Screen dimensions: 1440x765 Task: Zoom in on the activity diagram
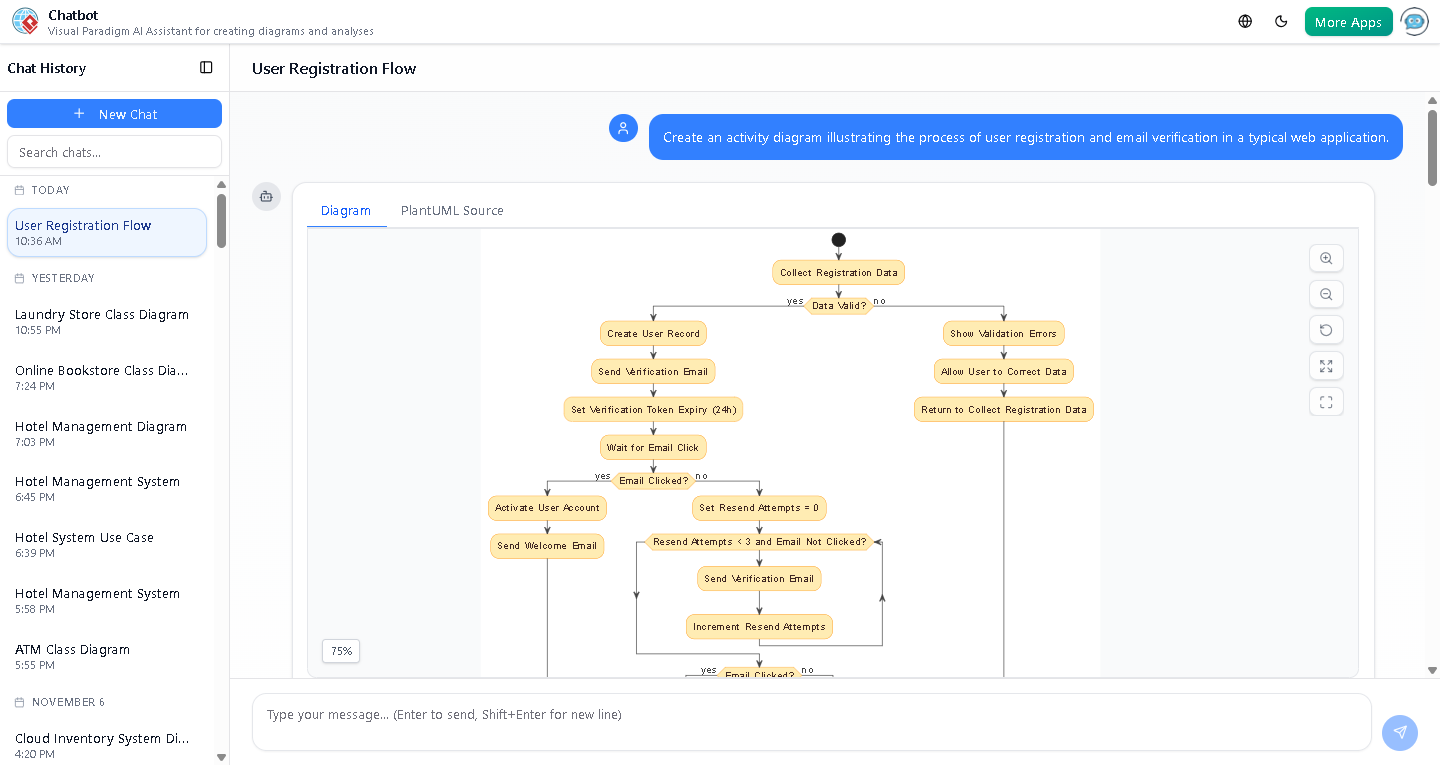click(1326, 258)
